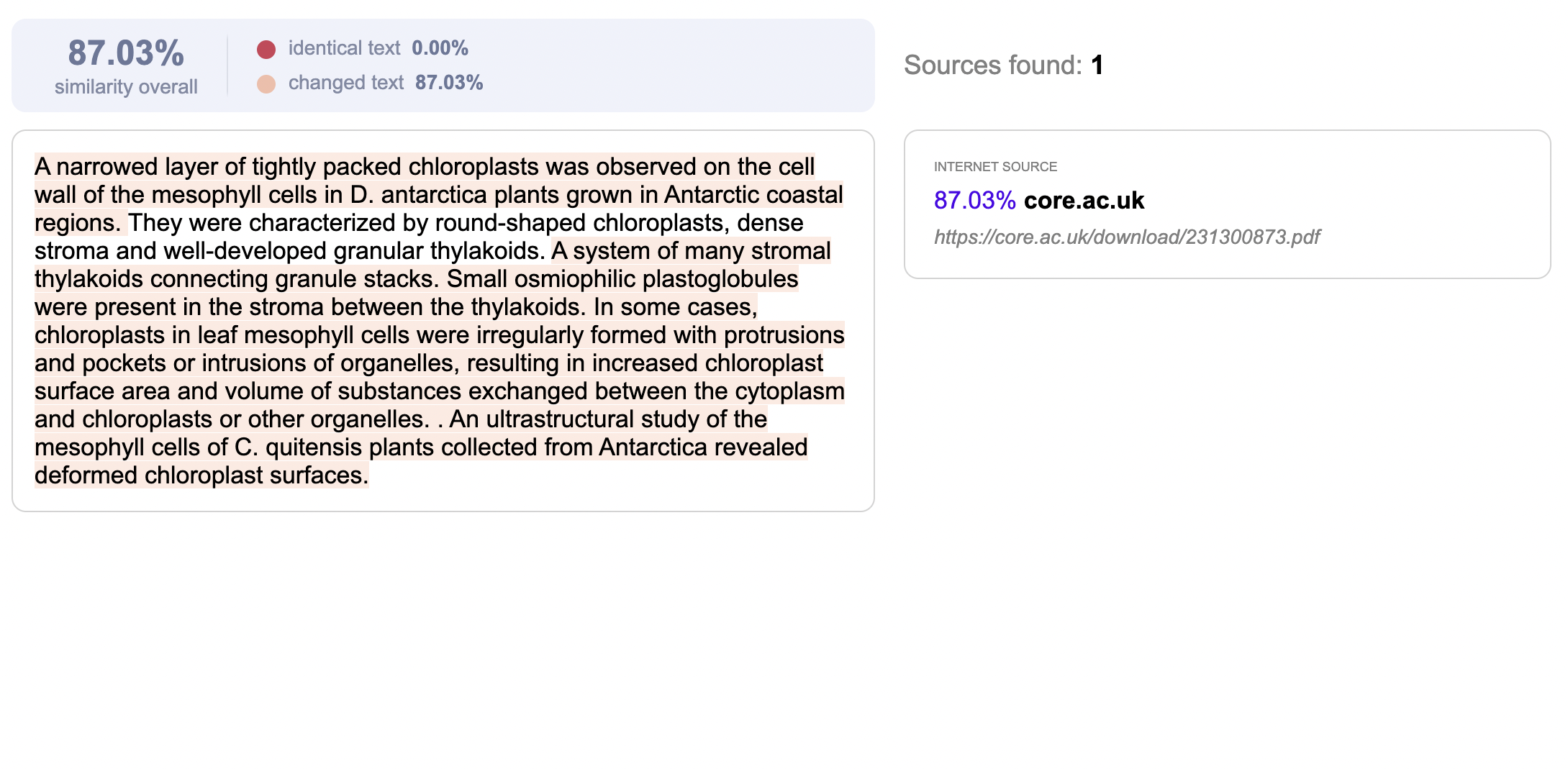
Task: Click the INTERNET SOURCE label
Action: (995, 166)
